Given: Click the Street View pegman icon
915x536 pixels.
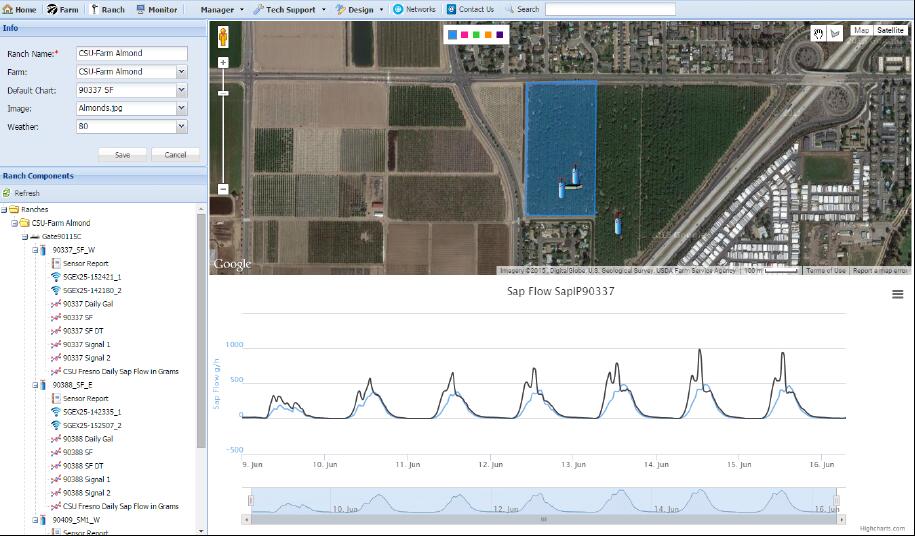Looking at the screenshot, I should (223, 37).
